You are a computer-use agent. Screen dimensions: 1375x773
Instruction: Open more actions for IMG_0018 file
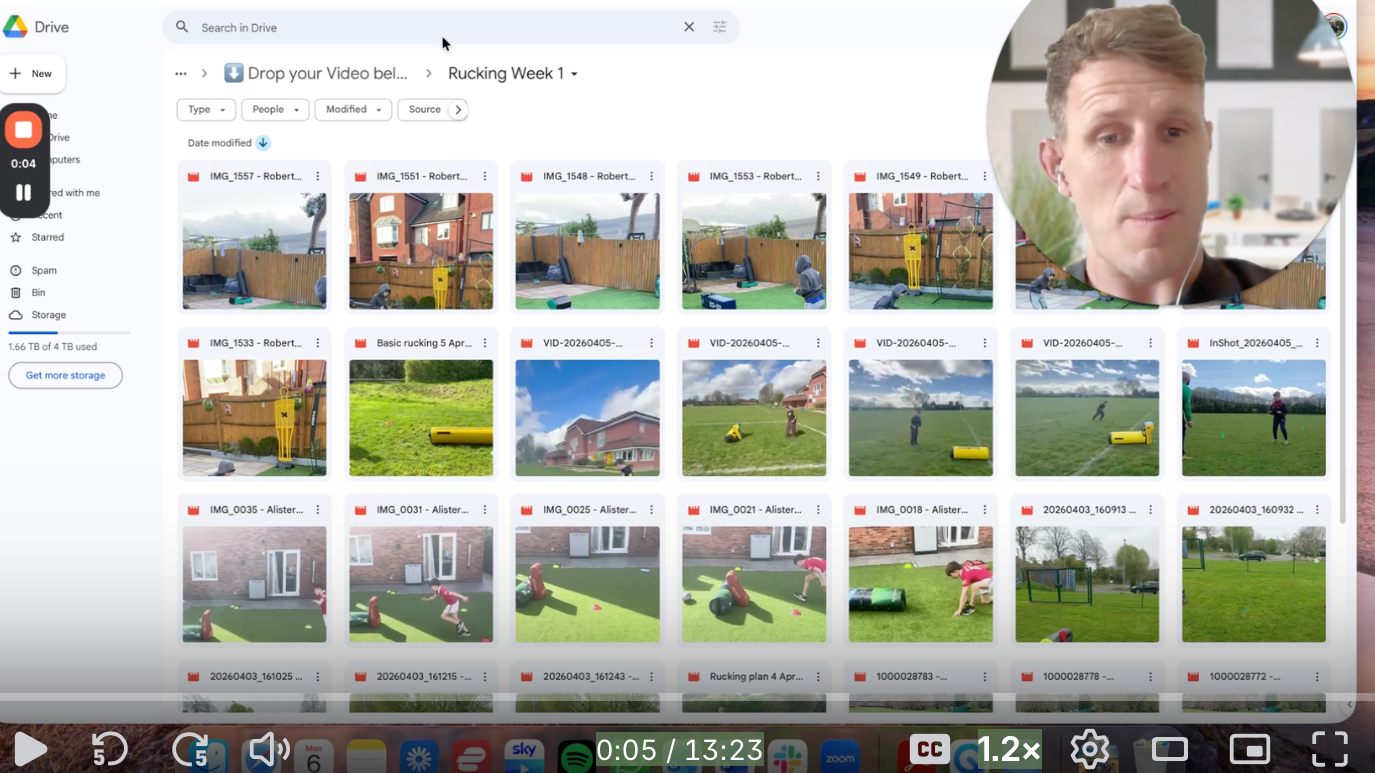[984, 510]
